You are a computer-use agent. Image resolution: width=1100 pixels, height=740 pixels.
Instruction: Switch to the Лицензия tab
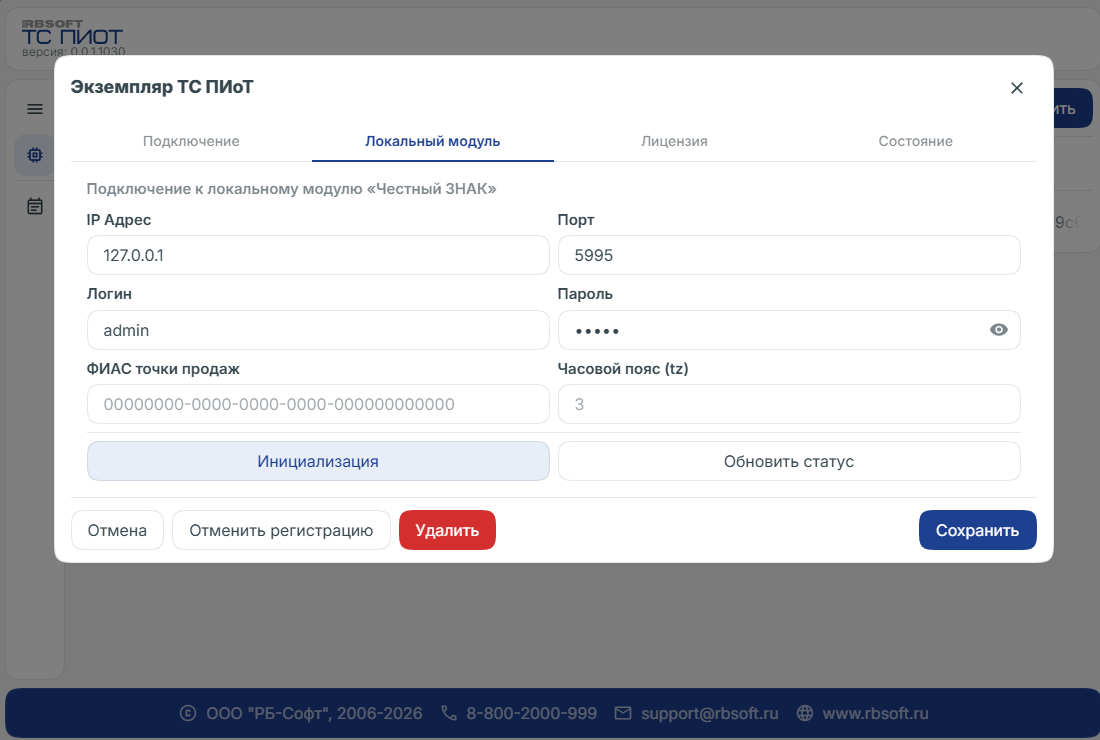coord(674,142)
